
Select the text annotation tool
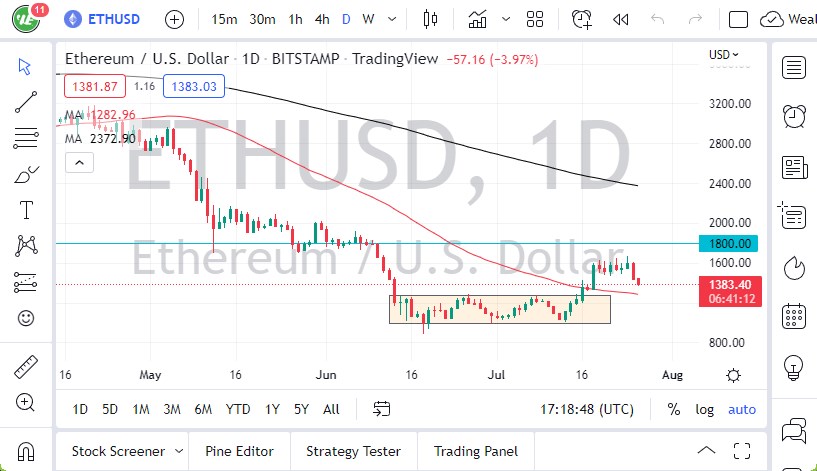coord(26,210)
